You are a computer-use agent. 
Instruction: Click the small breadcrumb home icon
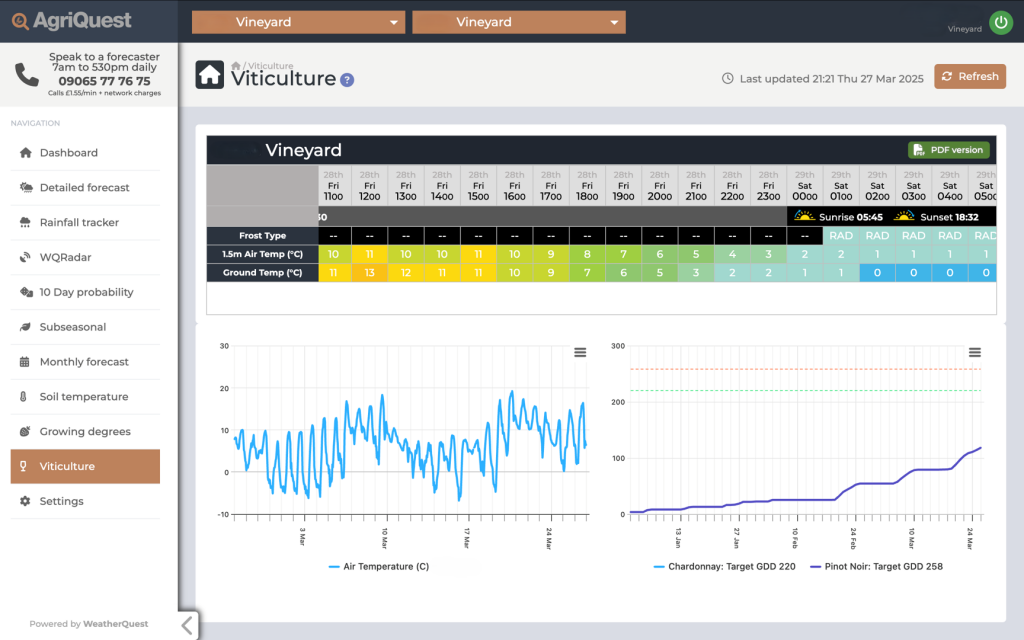[236, 66]
